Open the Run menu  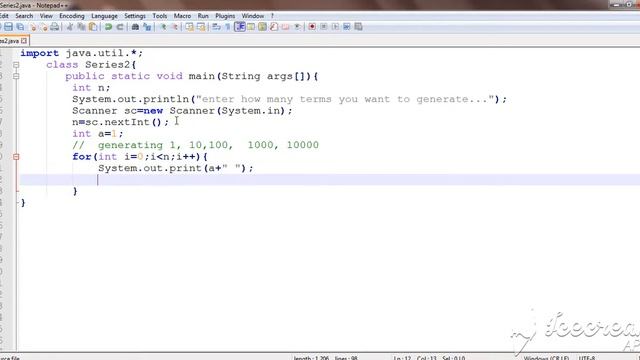[203, 16]
